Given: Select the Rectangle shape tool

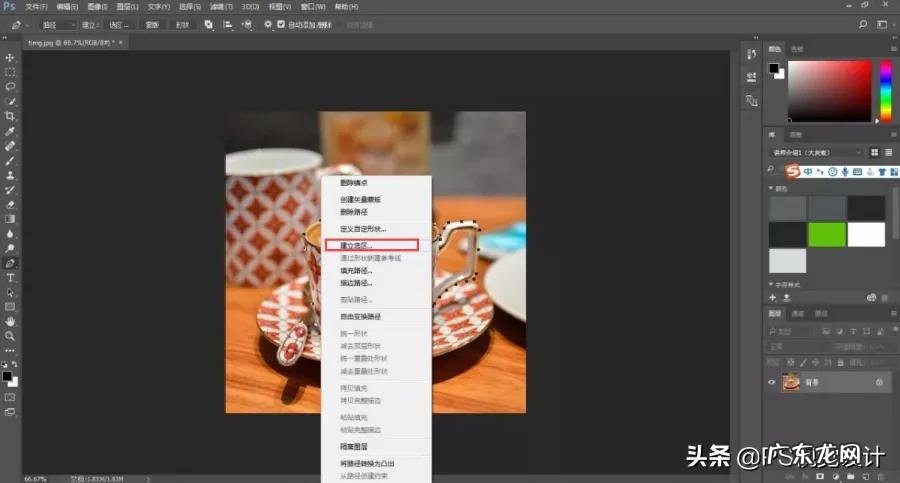Looking at the screenshot, I should 10,307.
